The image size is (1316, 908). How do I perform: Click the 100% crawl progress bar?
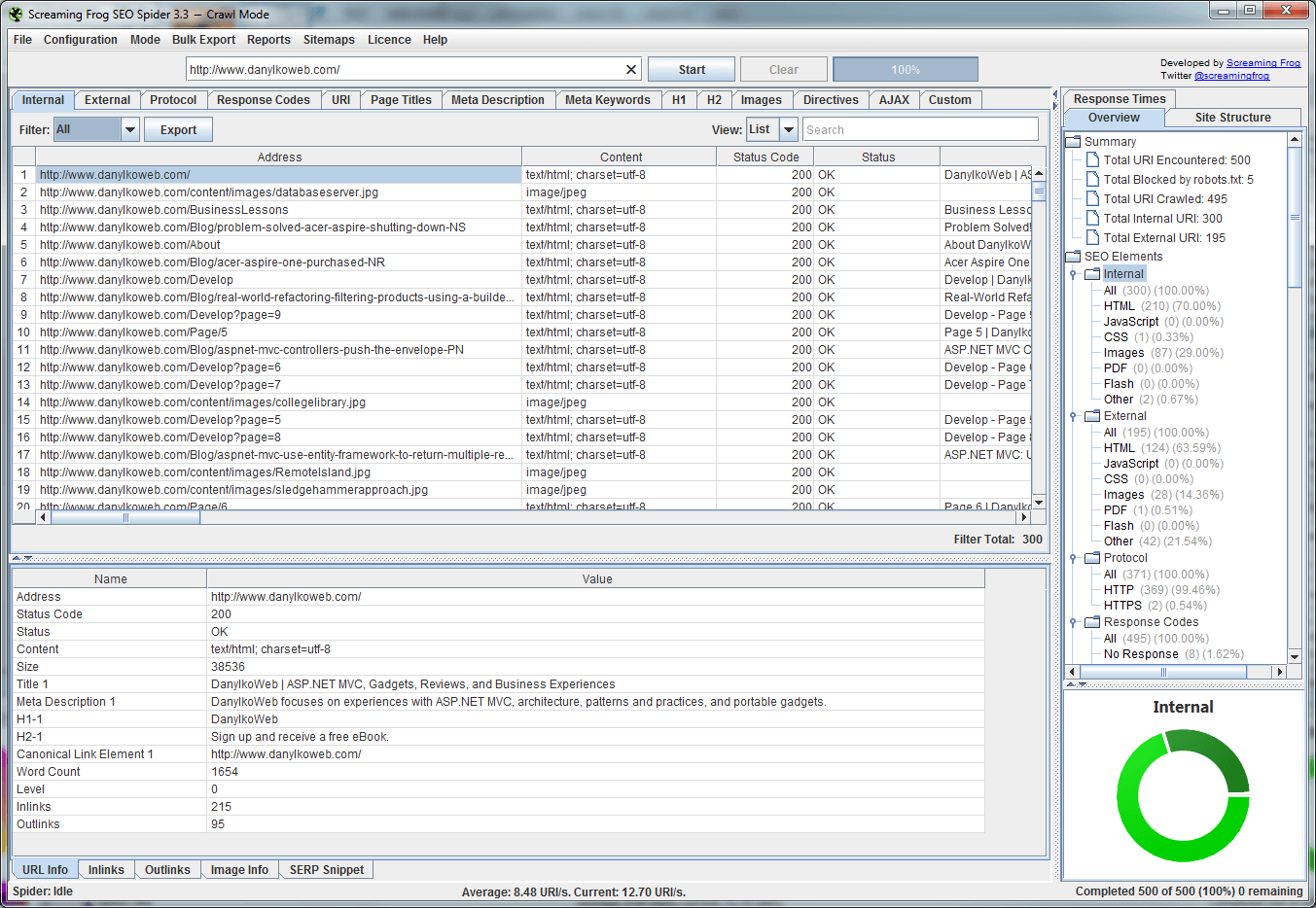pyautogui.click(x=906, y=70)
